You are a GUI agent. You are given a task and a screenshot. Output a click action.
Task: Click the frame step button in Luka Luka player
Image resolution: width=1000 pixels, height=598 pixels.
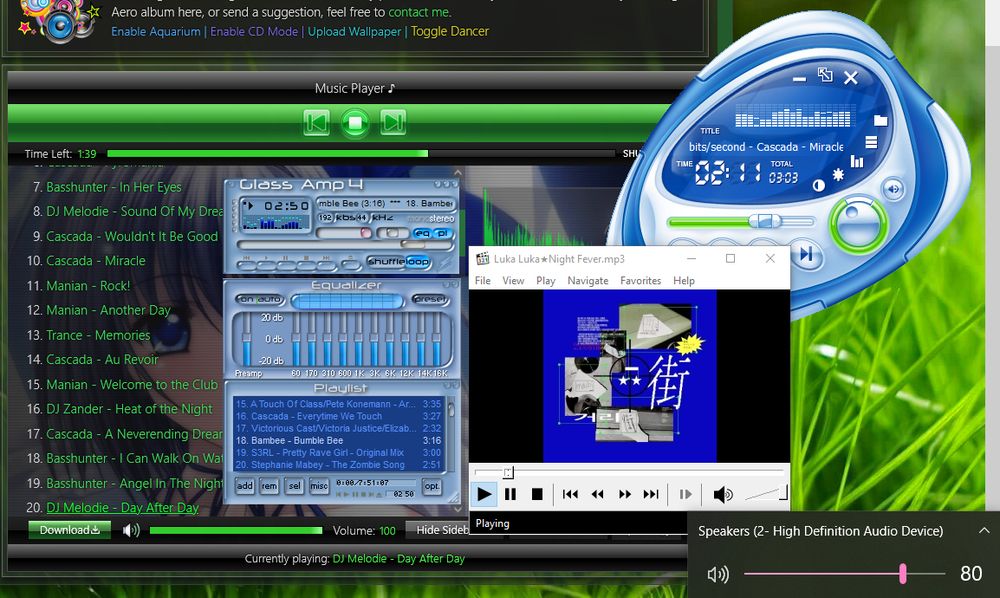[x=686, y=494]
